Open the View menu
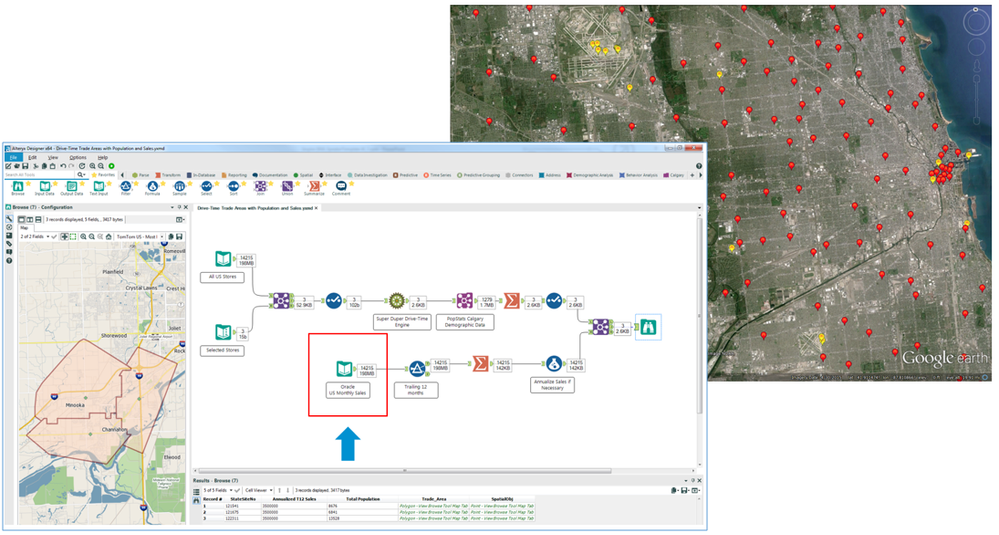The height and width of the screenshot is (535, 999). [53, 157]
